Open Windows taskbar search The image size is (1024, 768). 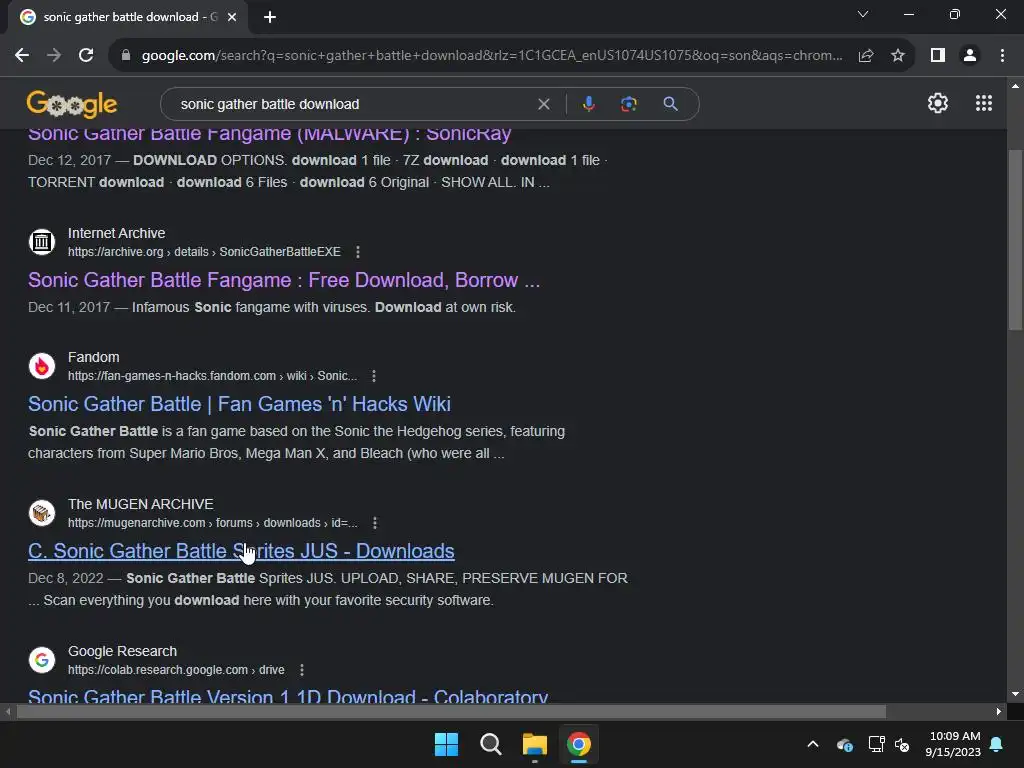click(x=490, y=744)
